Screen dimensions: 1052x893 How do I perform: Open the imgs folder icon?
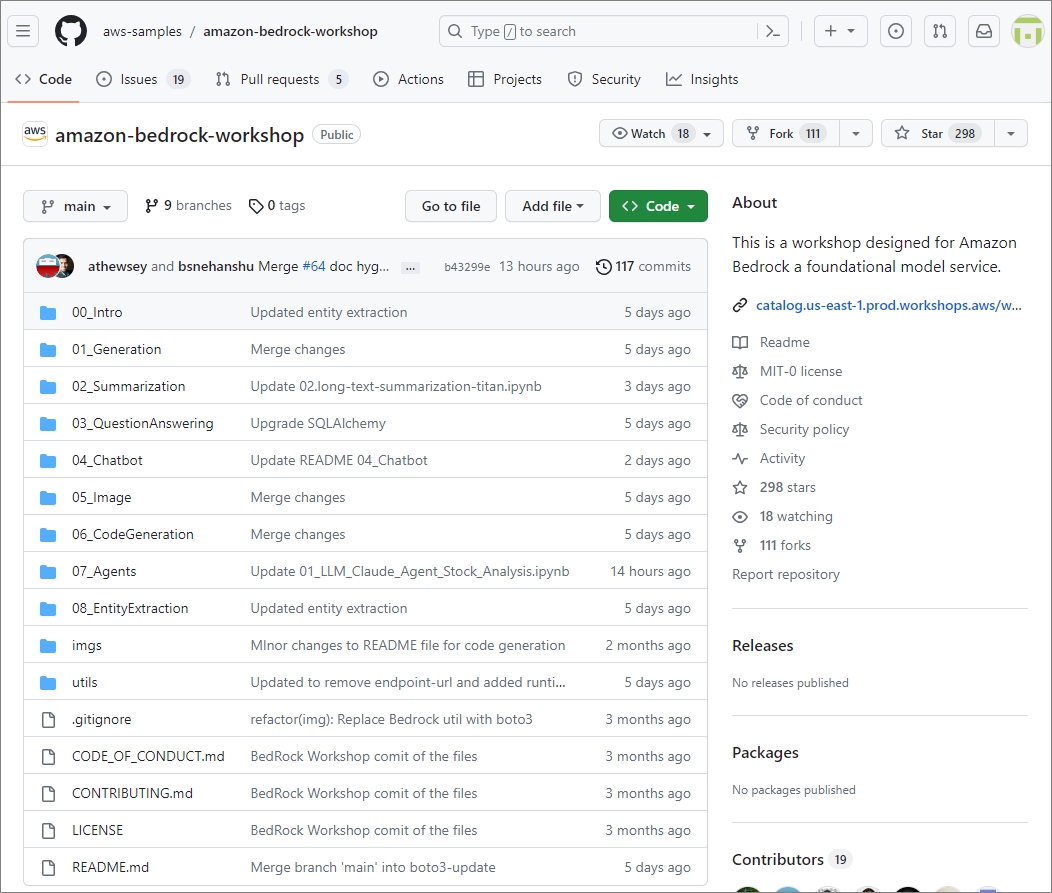(x=48, y=645)
